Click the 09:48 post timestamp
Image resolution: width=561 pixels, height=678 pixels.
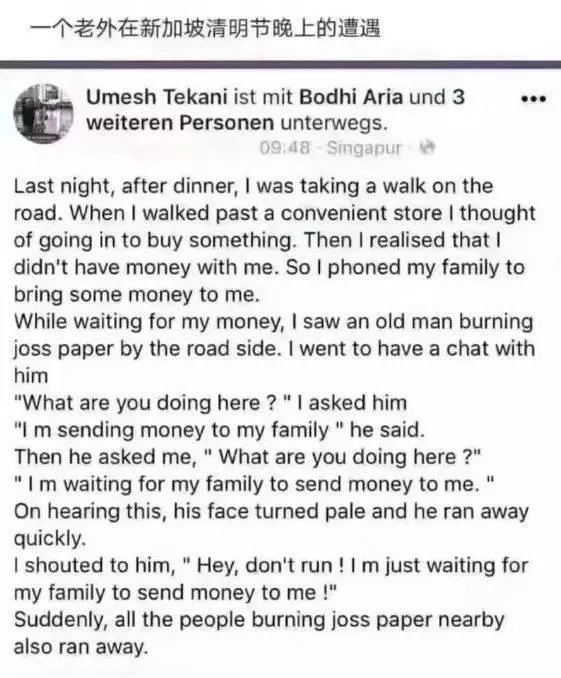pos(285,148)
